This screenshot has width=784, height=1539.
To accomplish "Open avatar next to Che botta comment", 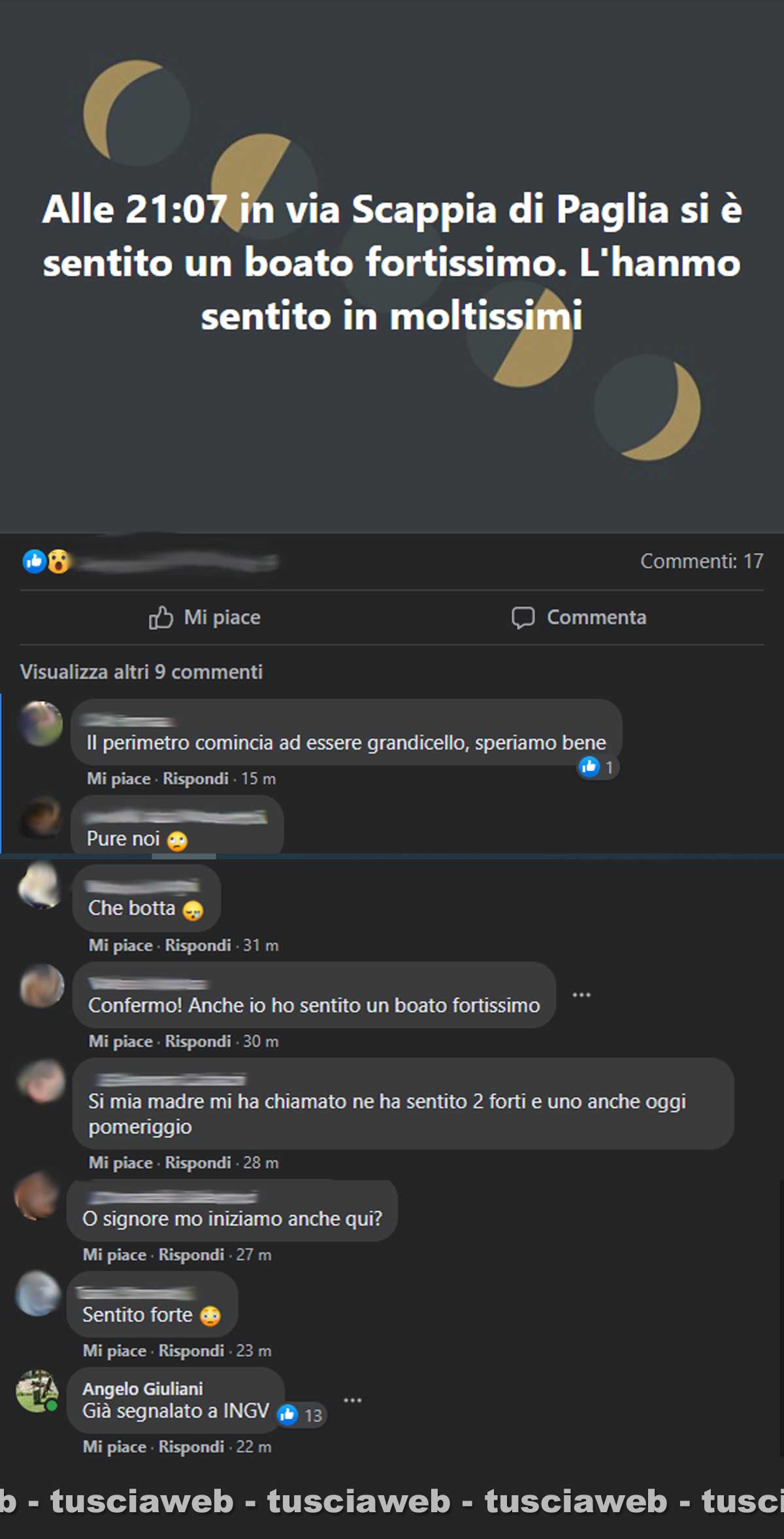I will tap(41, 885).
